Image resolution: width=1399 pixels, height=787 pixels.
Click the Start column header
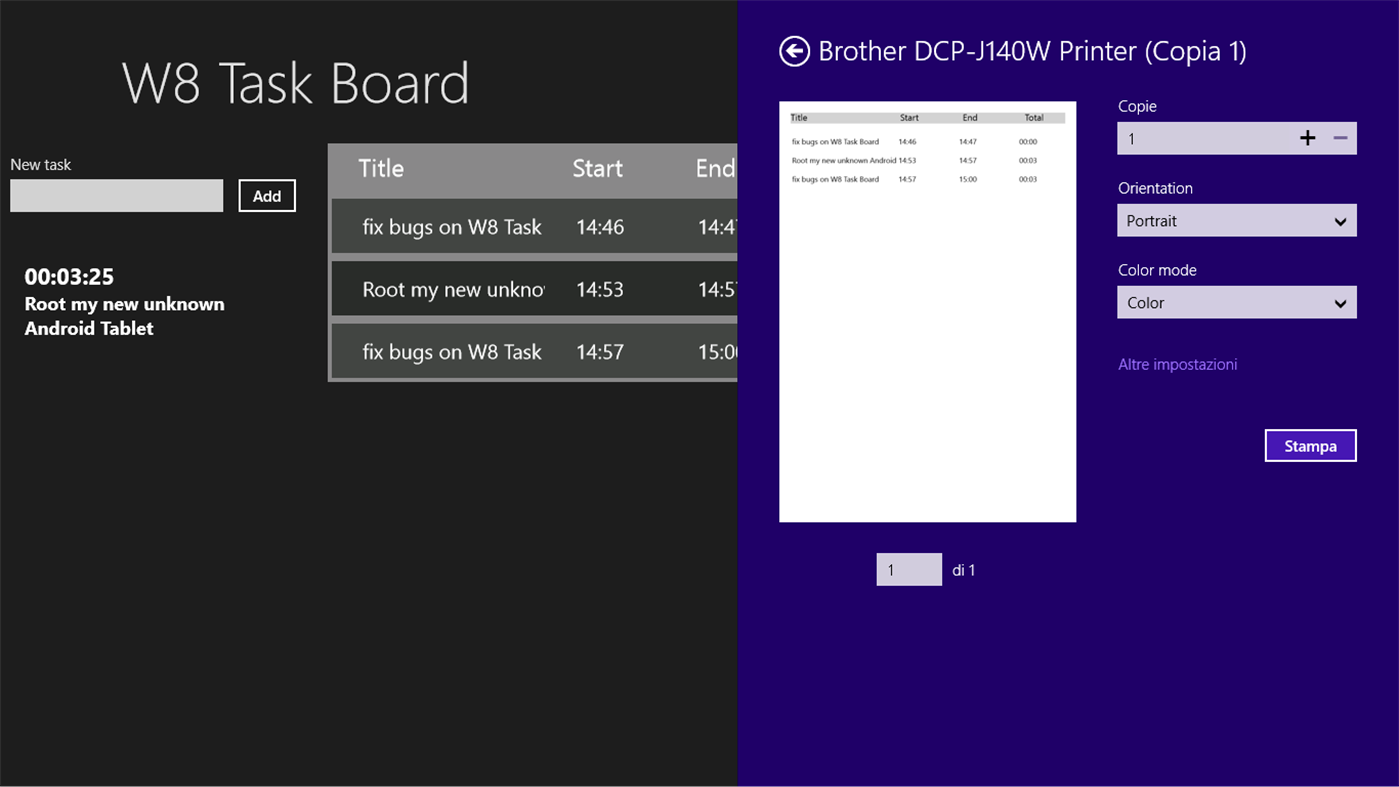[x=597, y=168]
